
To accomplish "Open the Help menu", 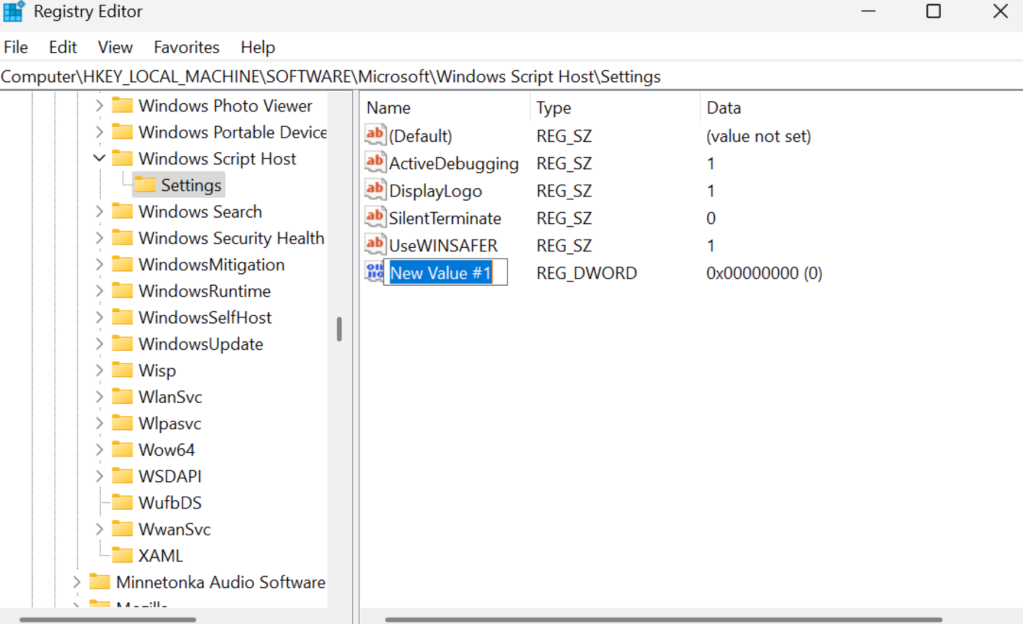I will (x=257, y=47).
